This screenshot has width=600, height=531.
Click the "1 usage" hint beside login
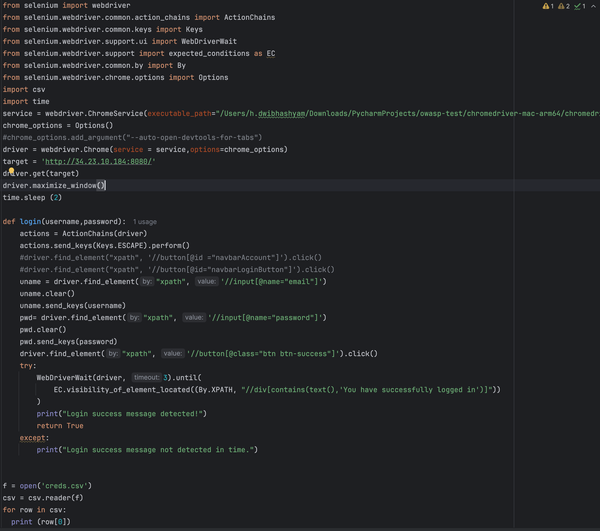tap(144, 221)
